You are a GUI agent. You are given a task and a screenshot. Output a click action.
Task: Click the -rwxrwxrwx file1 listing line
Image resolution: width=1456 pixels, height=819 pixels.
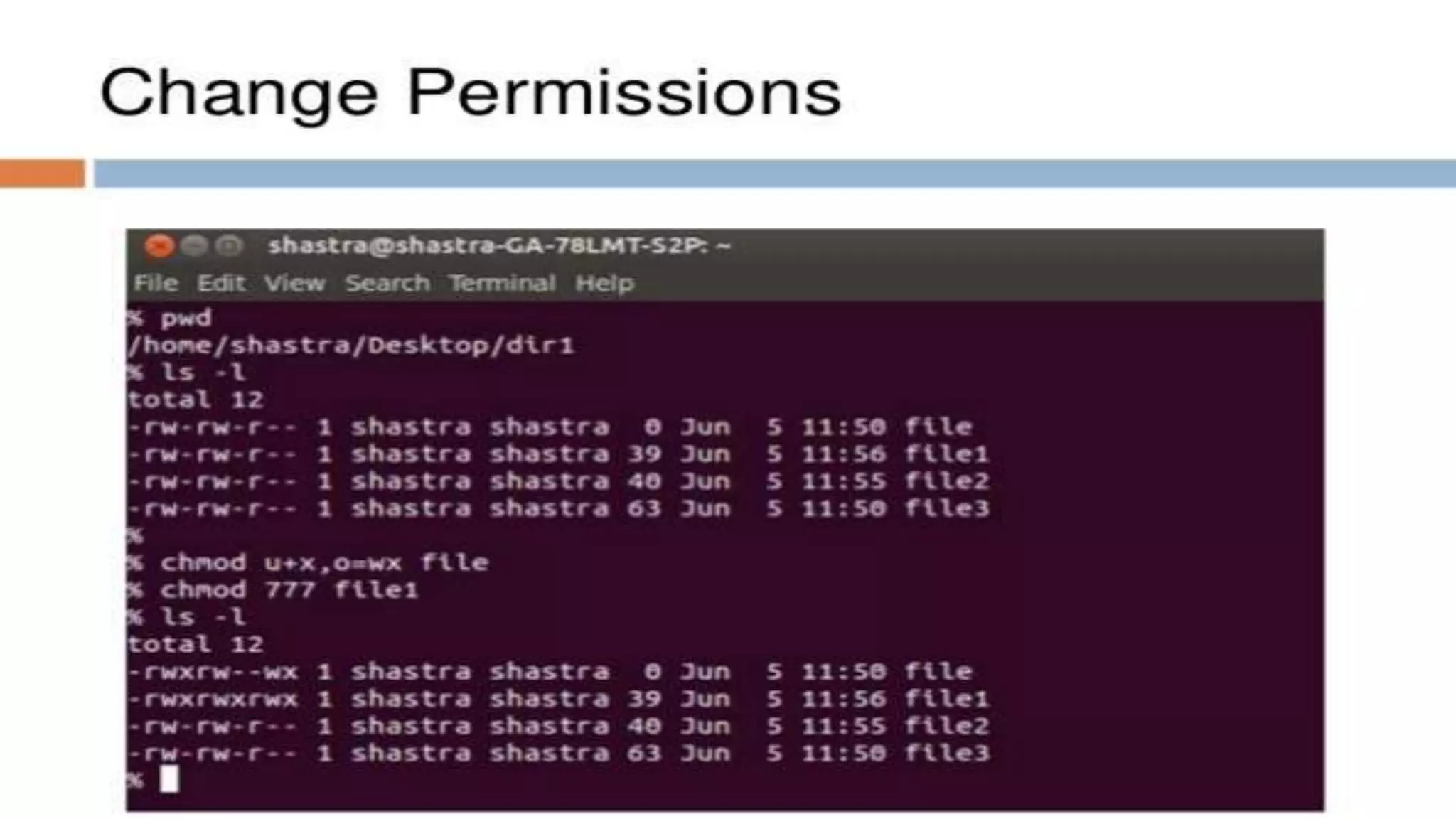coord(558,698)
